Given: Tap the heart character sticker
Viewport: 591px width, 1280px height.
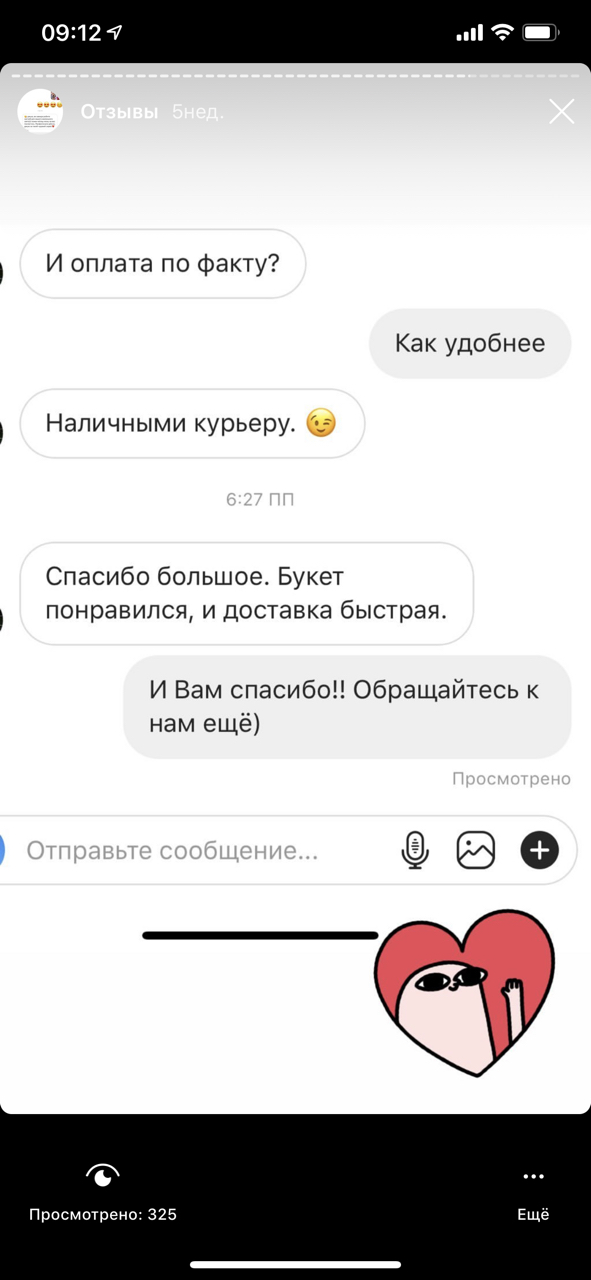Looking at the screenshot, I should click(463, 992).
